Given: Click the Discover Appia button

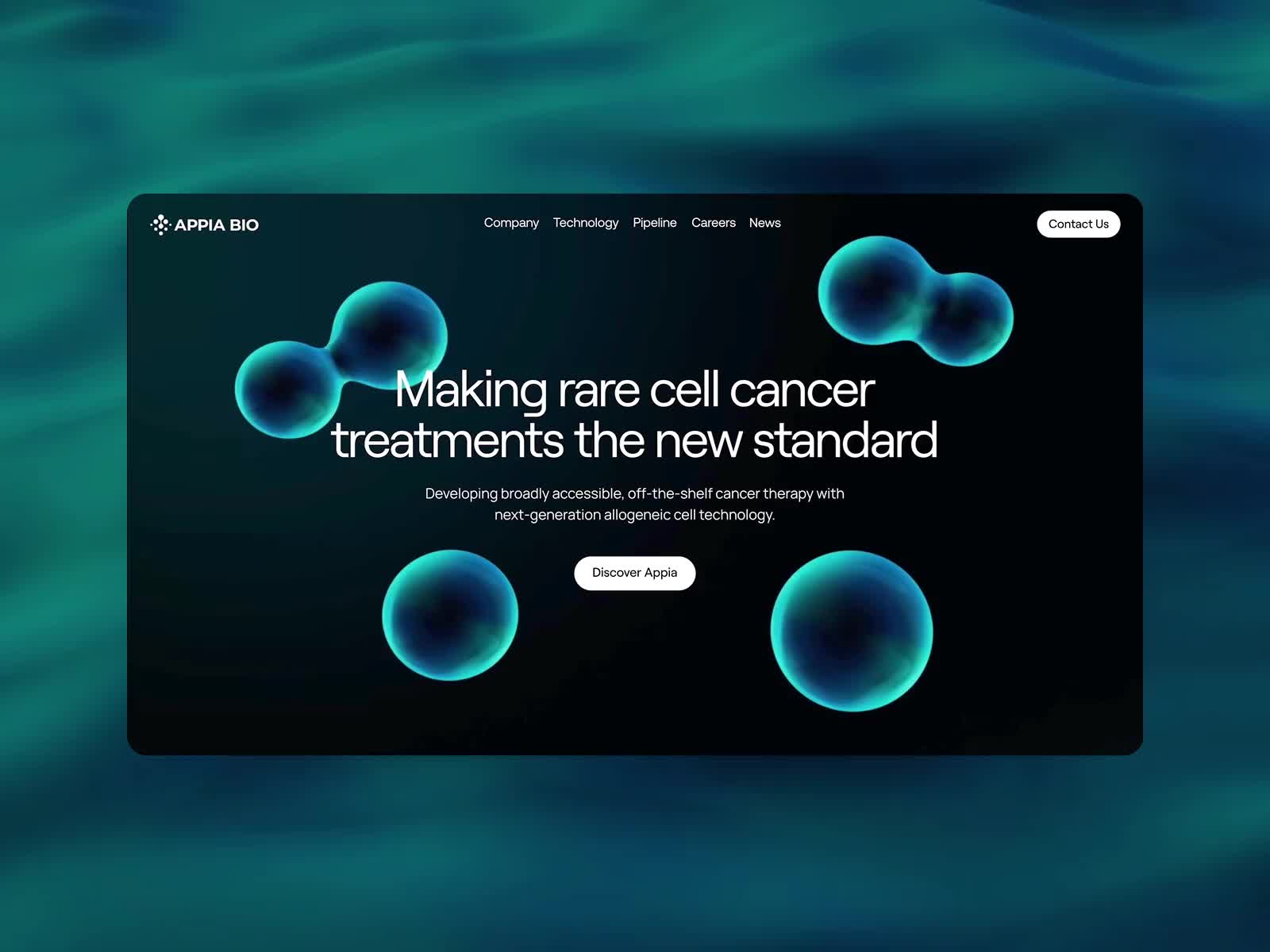Looking at the screenshot, I should (634, 572).
